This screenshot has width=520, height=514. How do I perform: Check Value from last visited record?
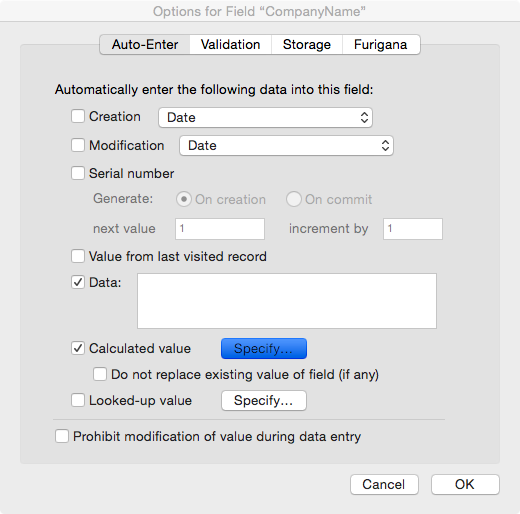click(78, 256)
